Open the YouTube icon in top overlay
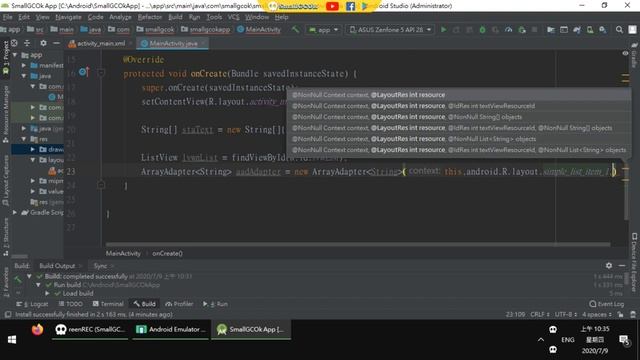 click(332, 6)
